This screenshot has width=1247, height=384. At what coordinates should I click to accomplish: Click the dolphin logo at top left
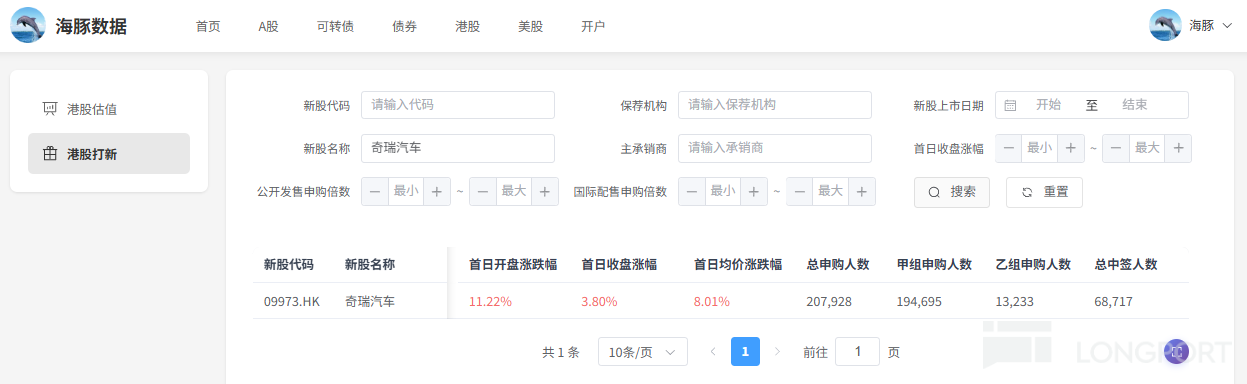[28, 25]
